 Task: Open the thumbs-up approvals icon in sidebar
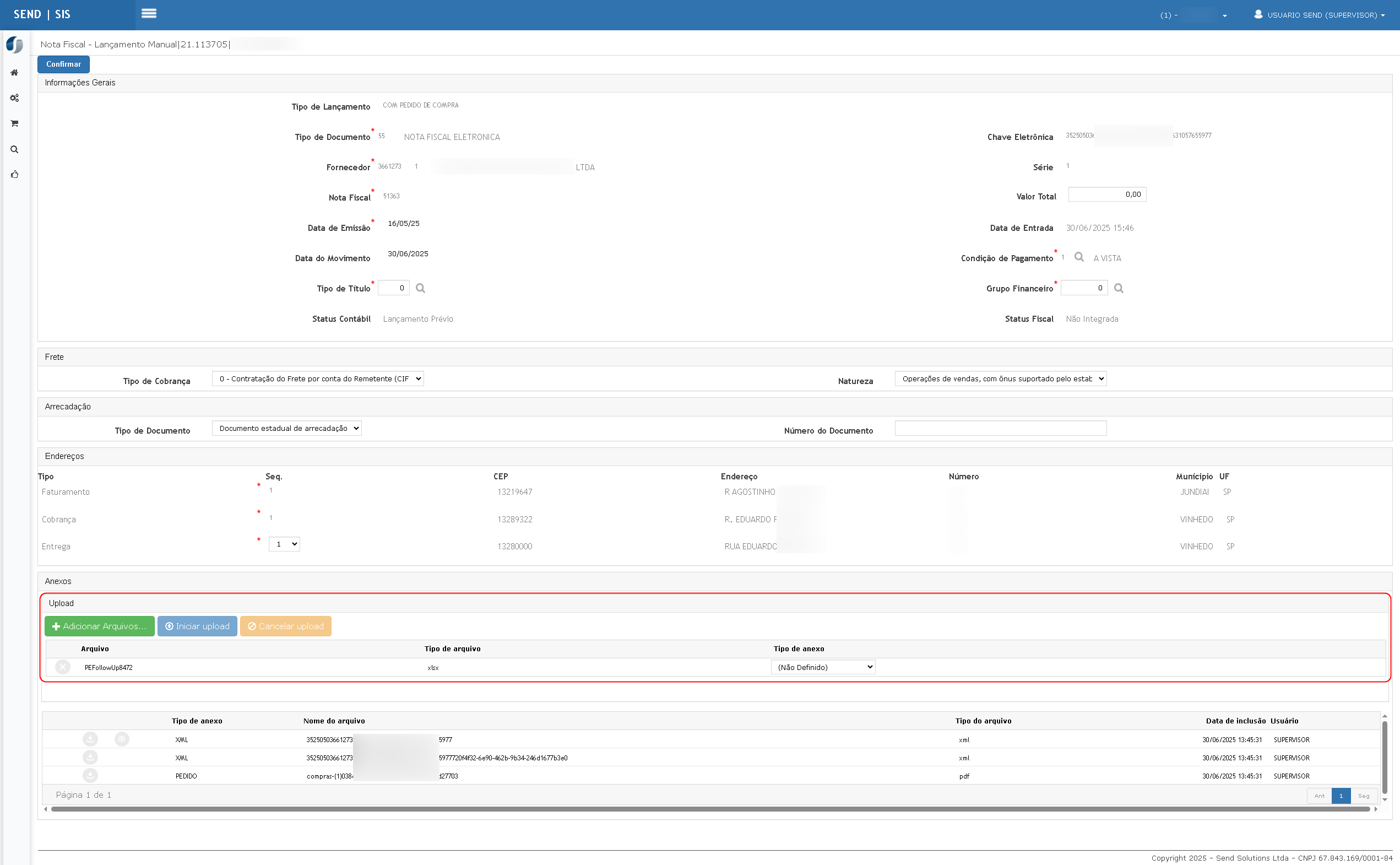click(x=14, y=175)
